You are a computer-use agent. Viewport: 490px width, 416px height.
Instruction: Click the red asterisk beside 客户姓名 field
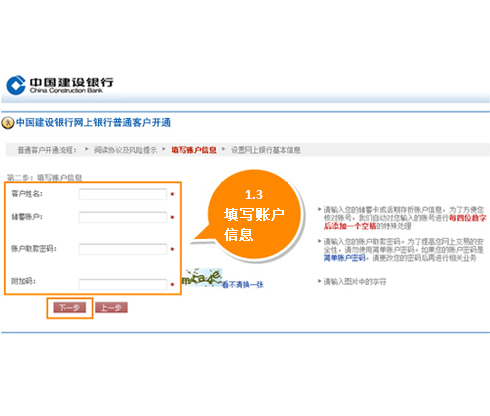click(172, 194)
